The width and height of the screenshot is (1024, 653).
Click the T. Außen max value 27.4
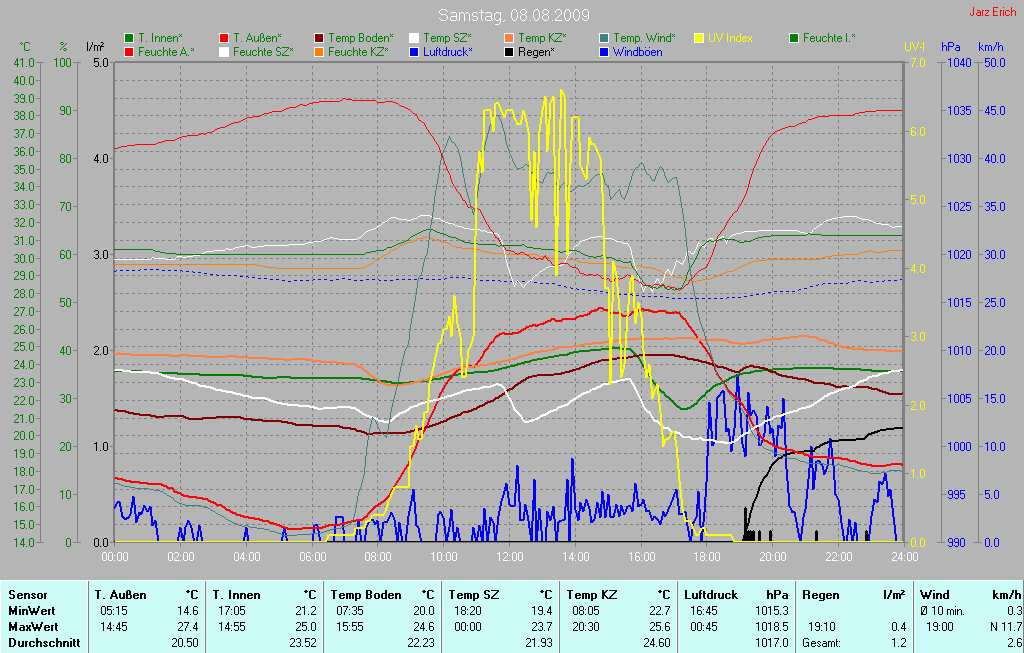[x=188, y=627]
